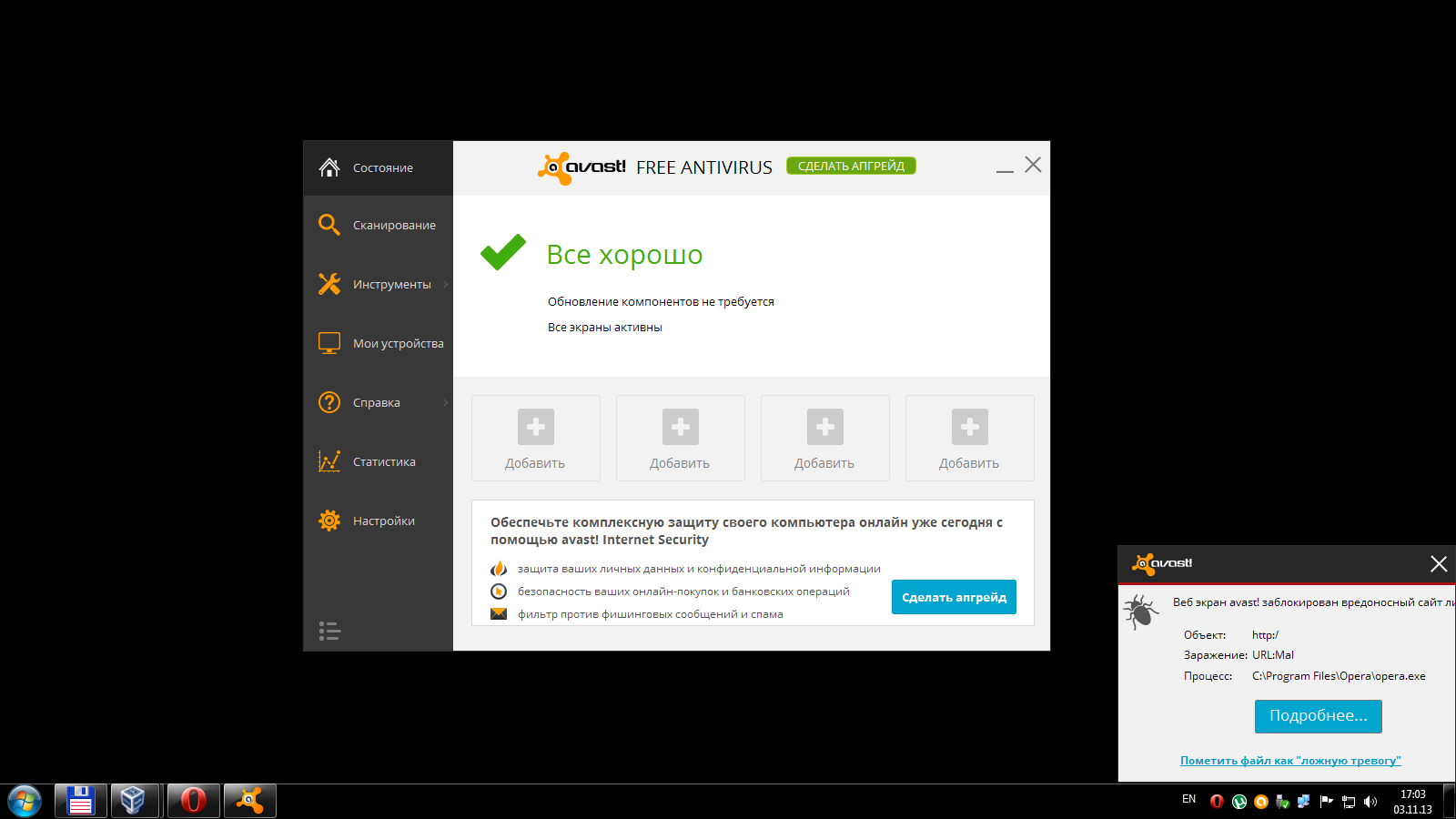Image resolution: width=1456 pixels, height=819 pixels.
Task: Open the Windows Start menu
Action: pos(25,801)
